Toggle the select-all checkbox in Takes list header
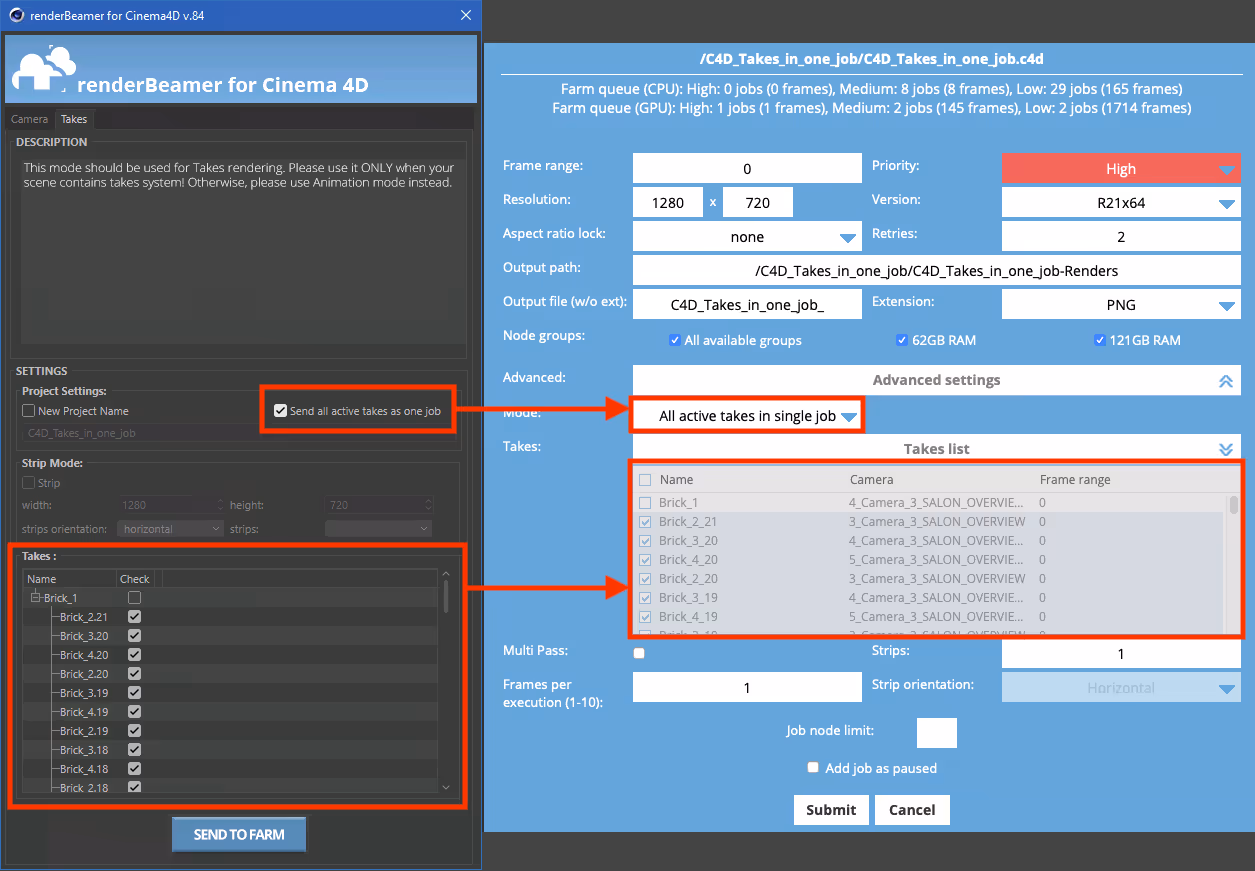Image resolution: width=1255 pixels, height=871 pixels. (x=645, y=480)
